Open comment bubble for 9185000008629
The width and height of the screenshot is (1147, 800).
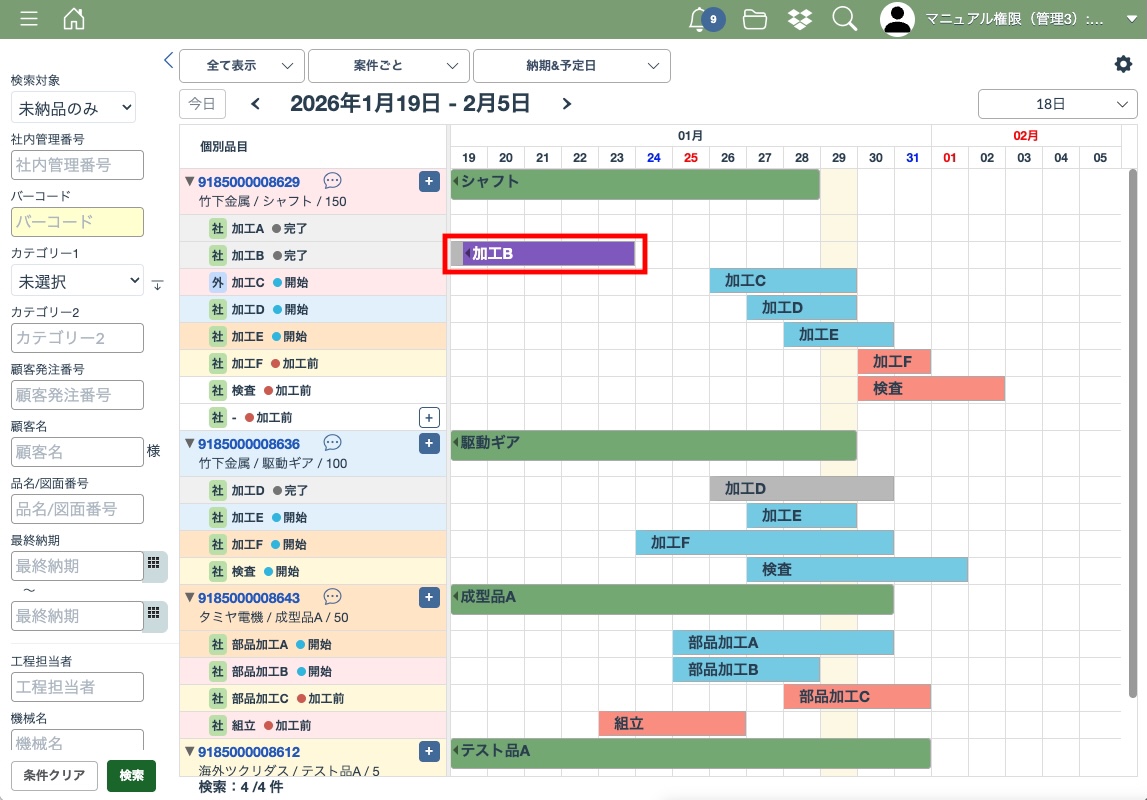(333, 181)
